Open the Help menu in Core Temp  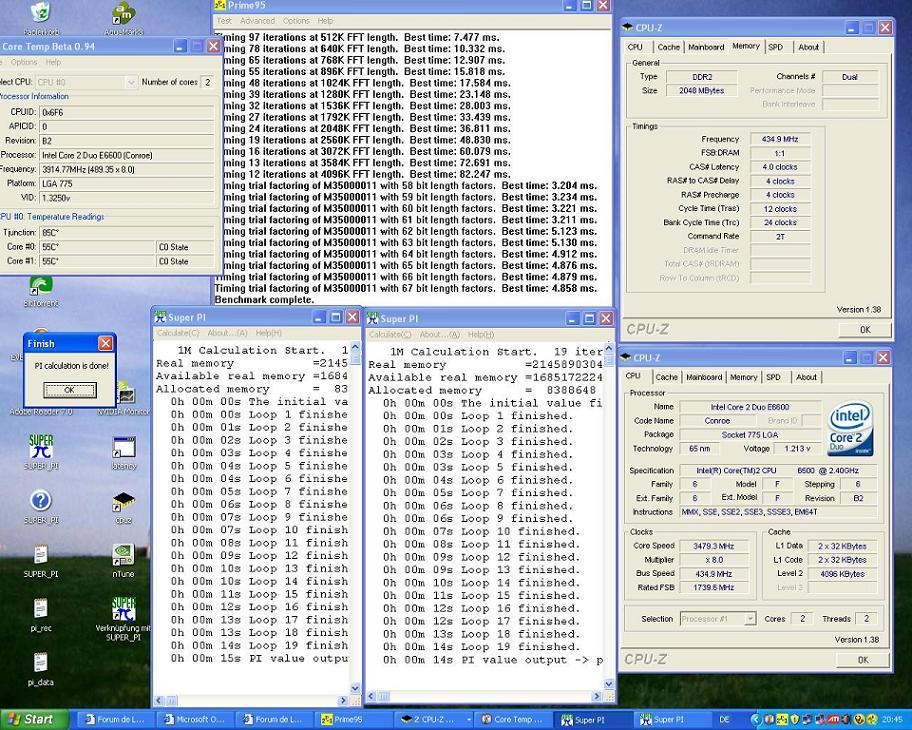[x=53, y=62]
